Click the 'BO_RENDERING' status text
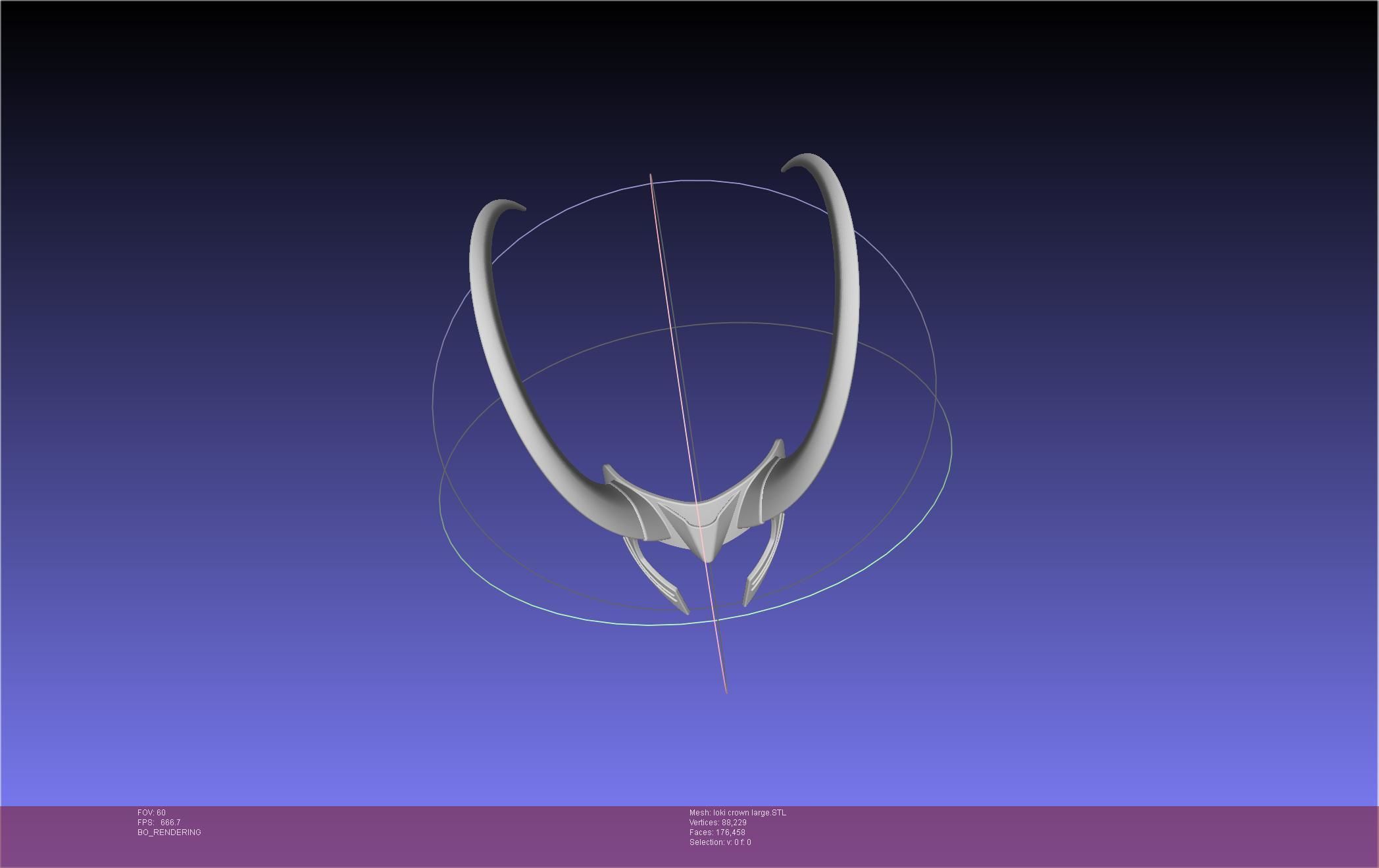1379x868 pixels. click(169, 832)
